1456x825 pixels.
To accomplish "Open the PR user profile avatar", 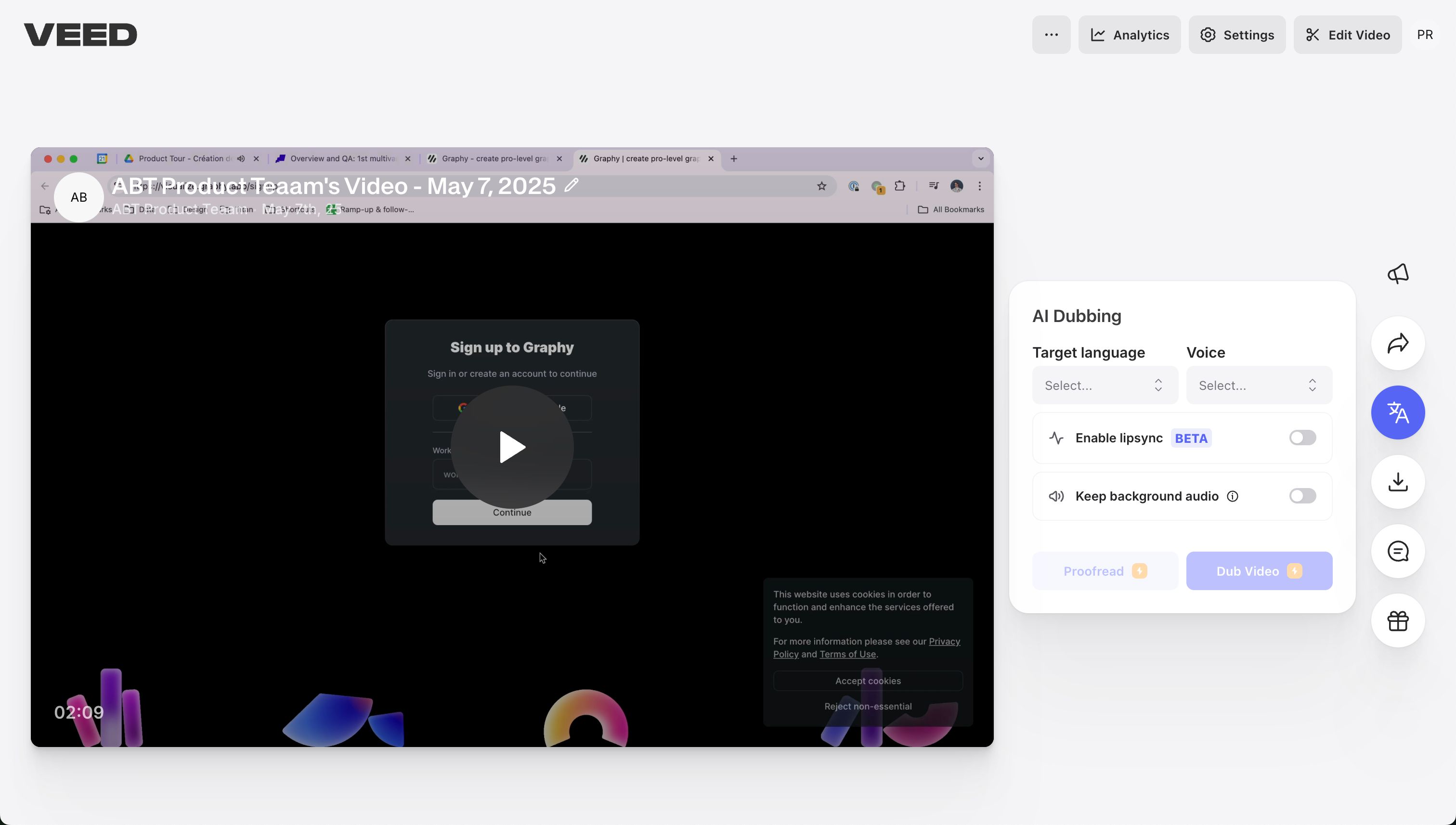I will pos(1425,35).
